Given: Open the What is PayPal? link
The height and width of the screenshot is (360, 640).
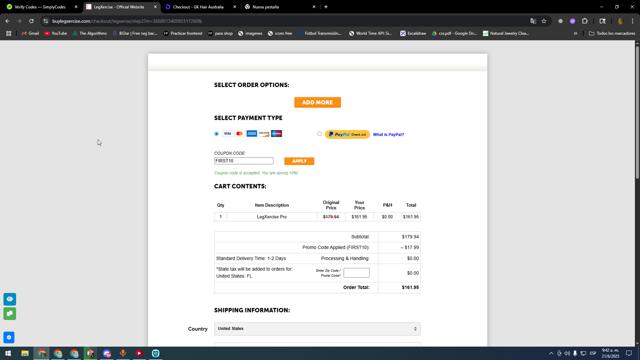Looking at the screenshot, I should point(388,135).
